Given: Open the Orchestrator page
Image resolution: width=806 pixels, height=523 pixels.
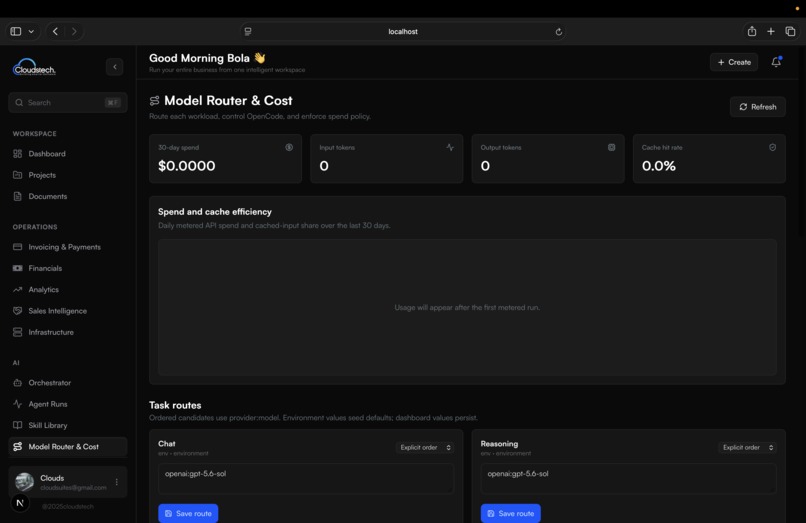Looking at the screenshot, I should 68,383.
